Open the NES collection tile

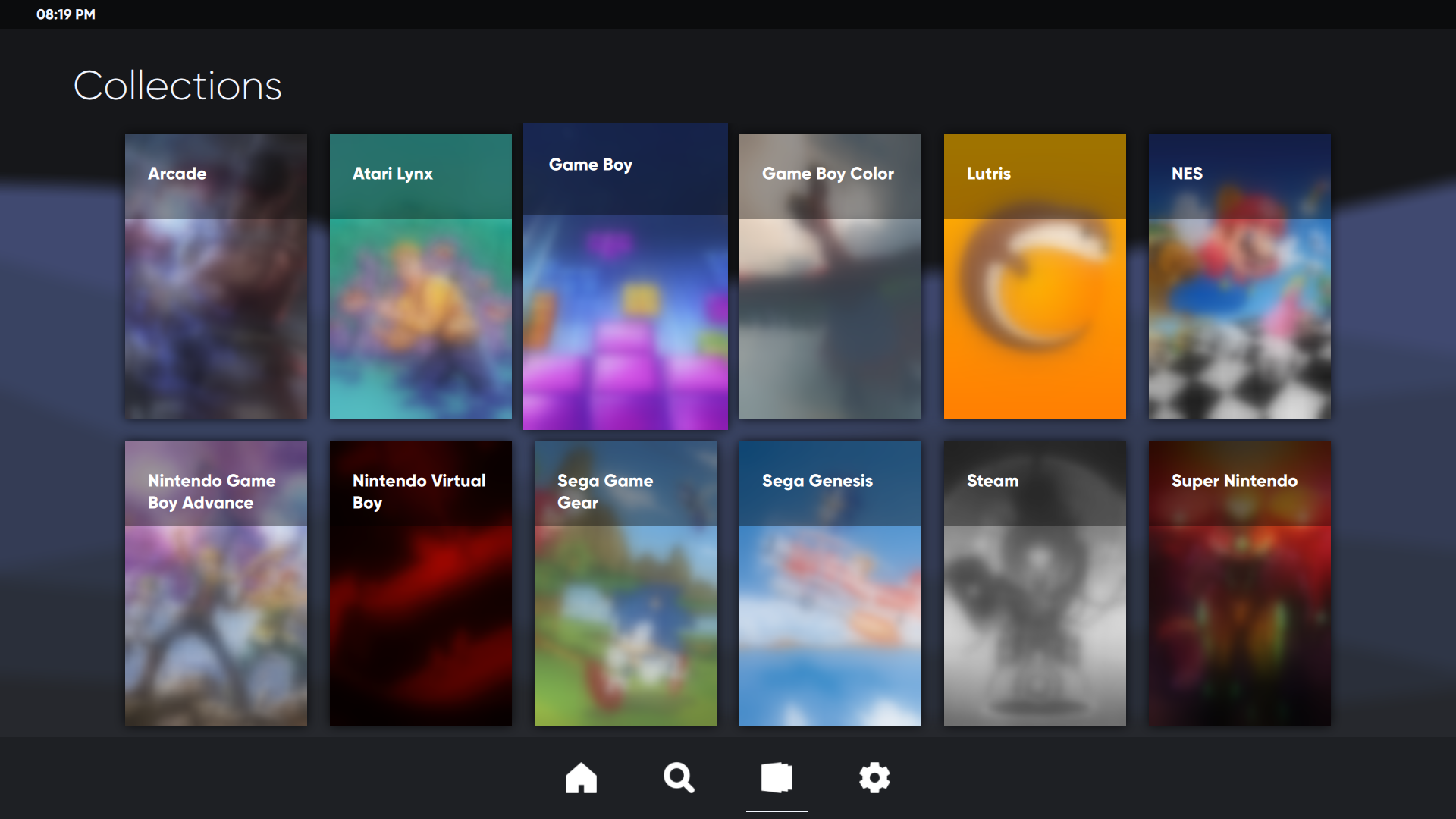pyautogui.click(x=1240, y=276)
